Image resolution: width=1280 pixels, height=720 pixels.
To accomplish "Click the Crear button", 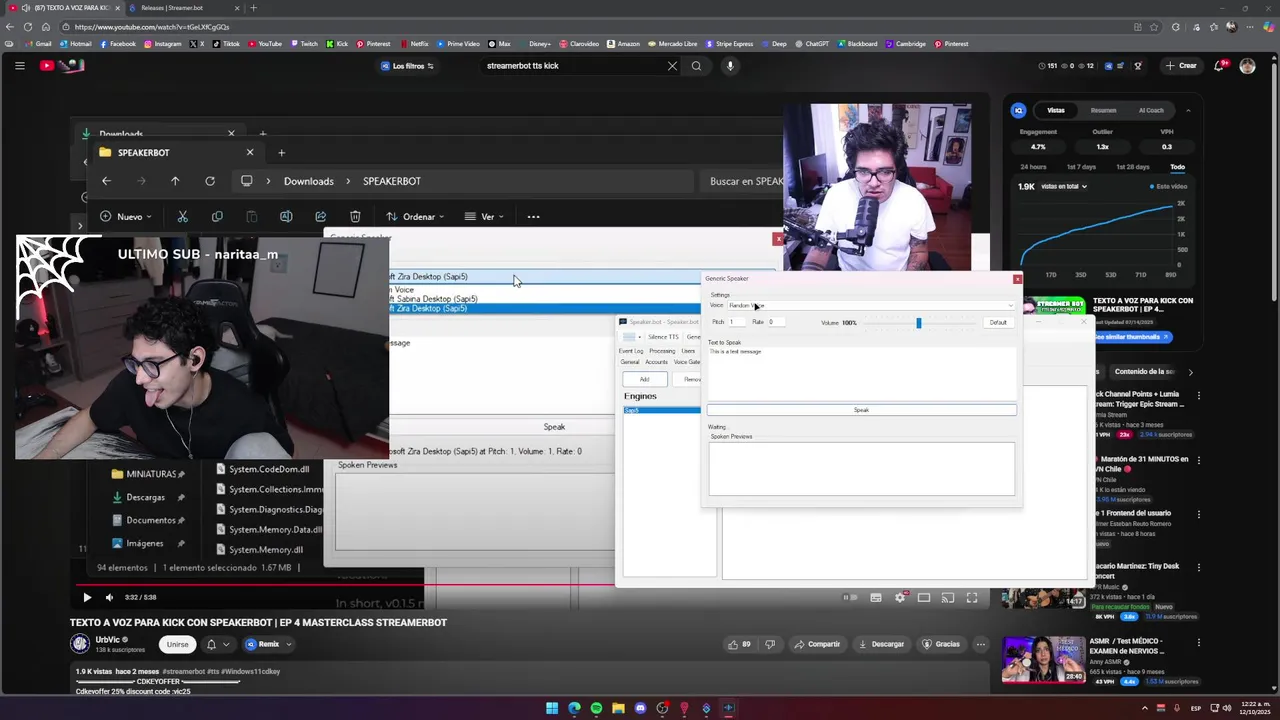I will coord(1180,66).
